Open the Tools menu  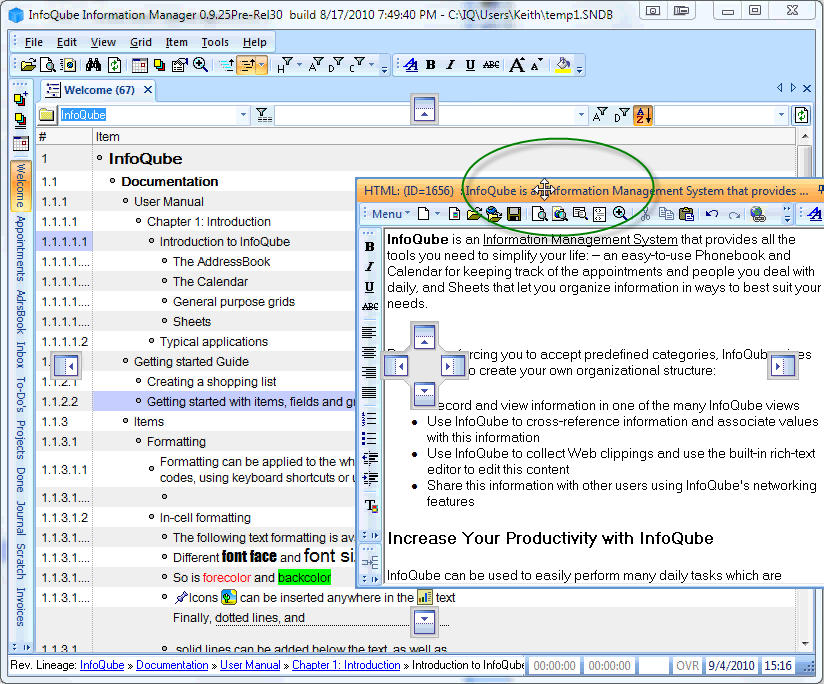(x=215, y=43)
